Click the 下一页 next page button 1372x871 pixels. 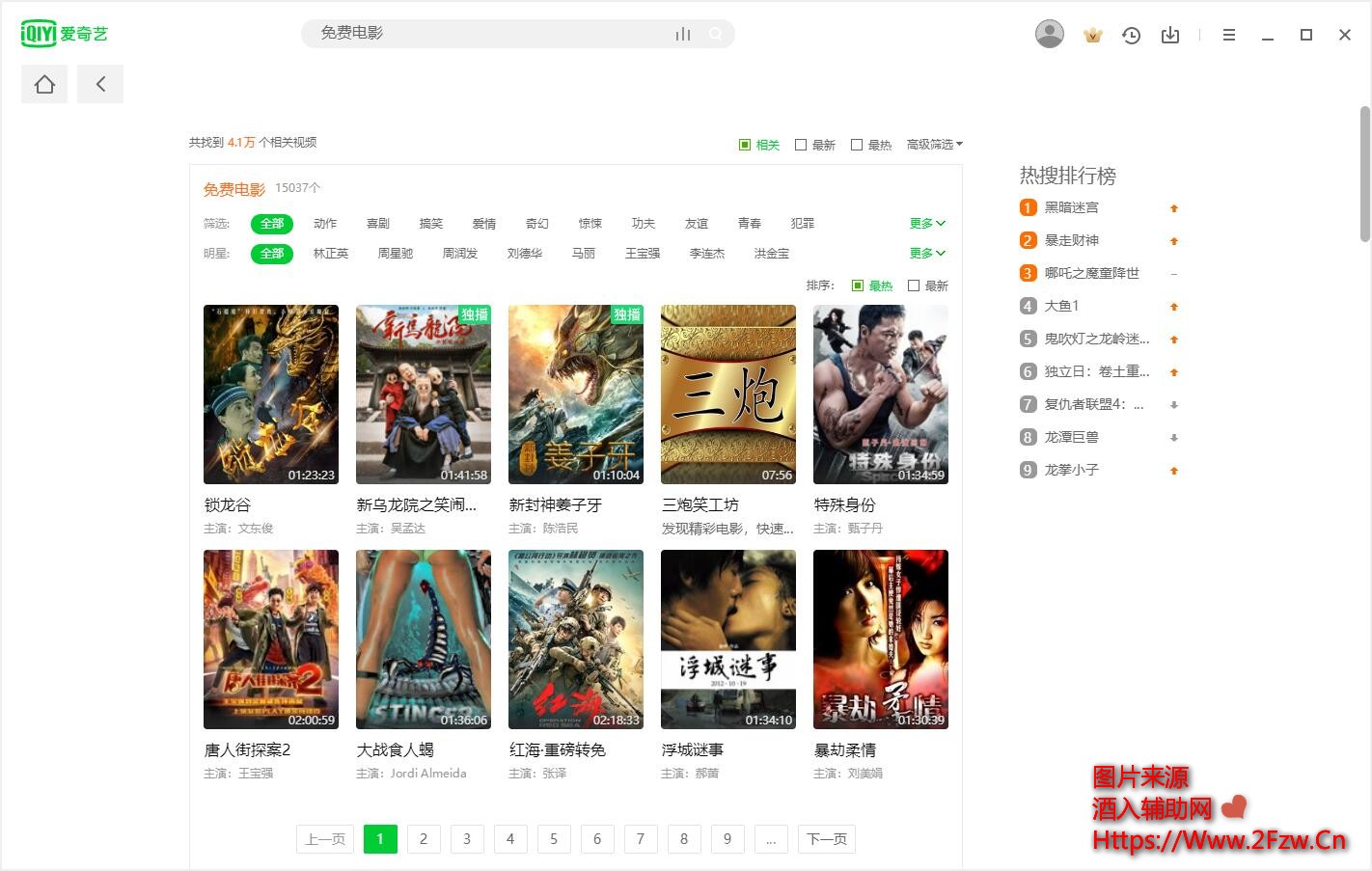[x=827, y=839]
